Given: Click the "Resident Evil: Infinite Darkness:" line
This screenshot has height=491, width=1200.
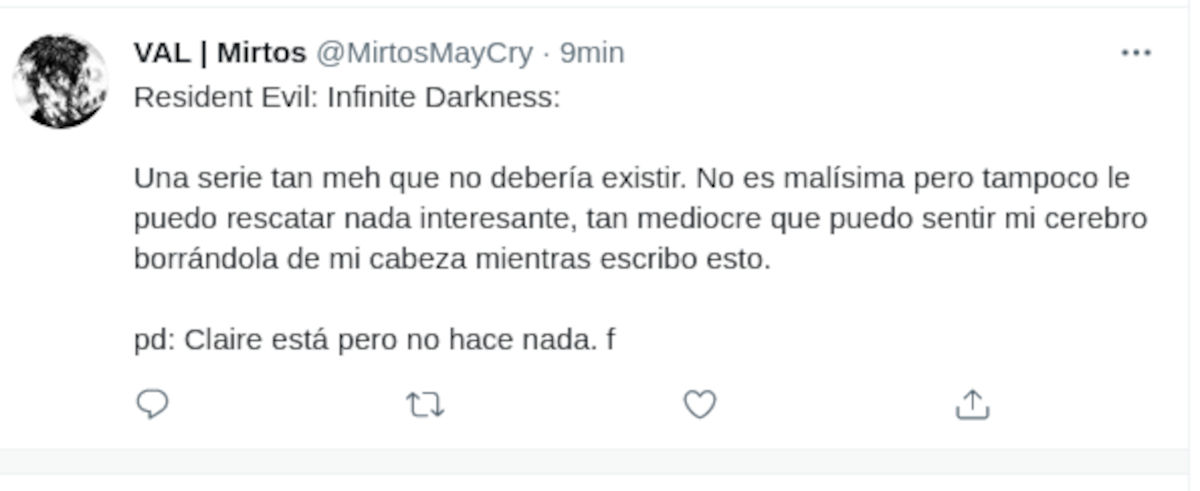Looking at the screenshot, I should click(x=346, y=99).
